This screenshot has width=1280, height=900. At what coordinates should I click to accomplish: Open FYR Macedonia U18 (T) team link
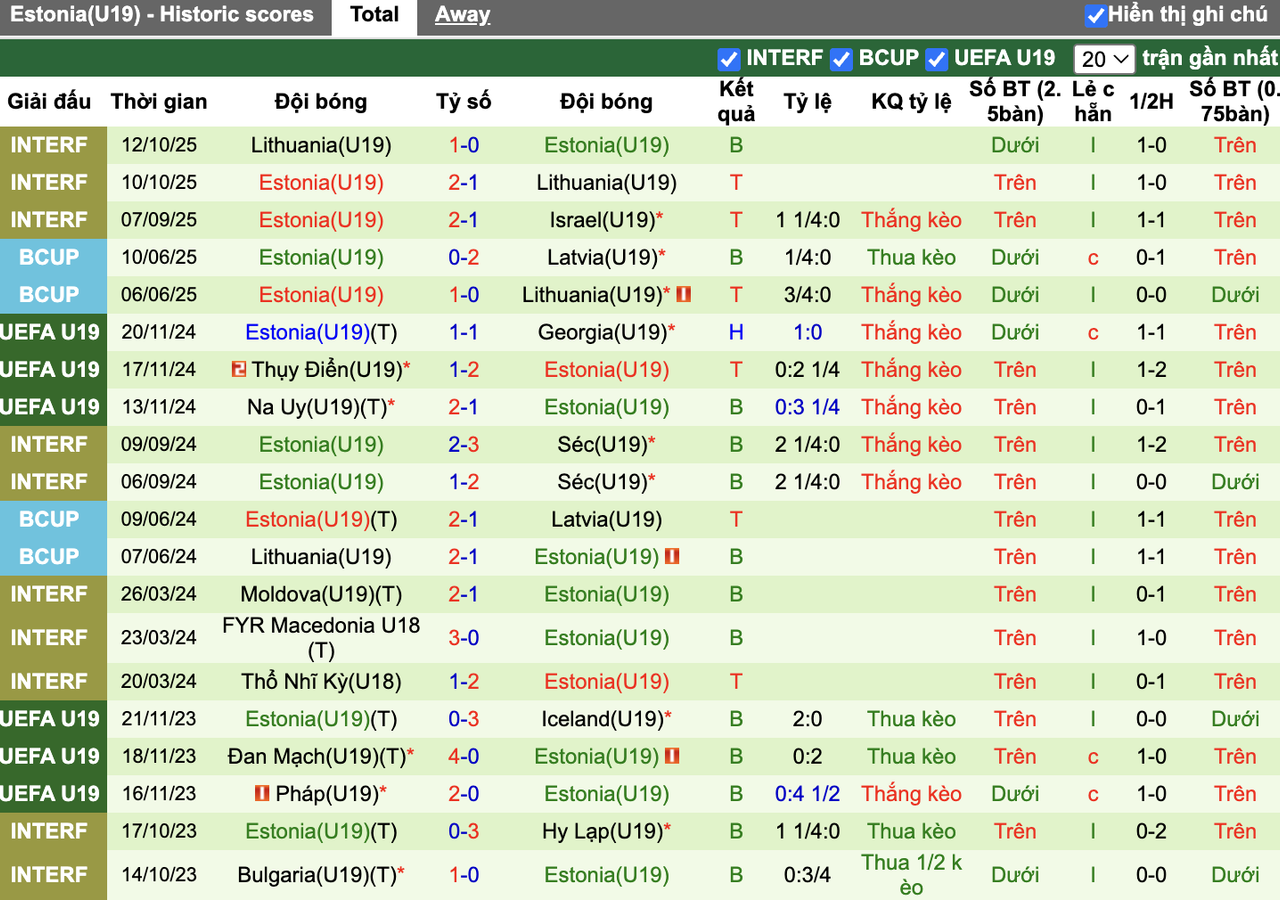(x=321, y=638)
